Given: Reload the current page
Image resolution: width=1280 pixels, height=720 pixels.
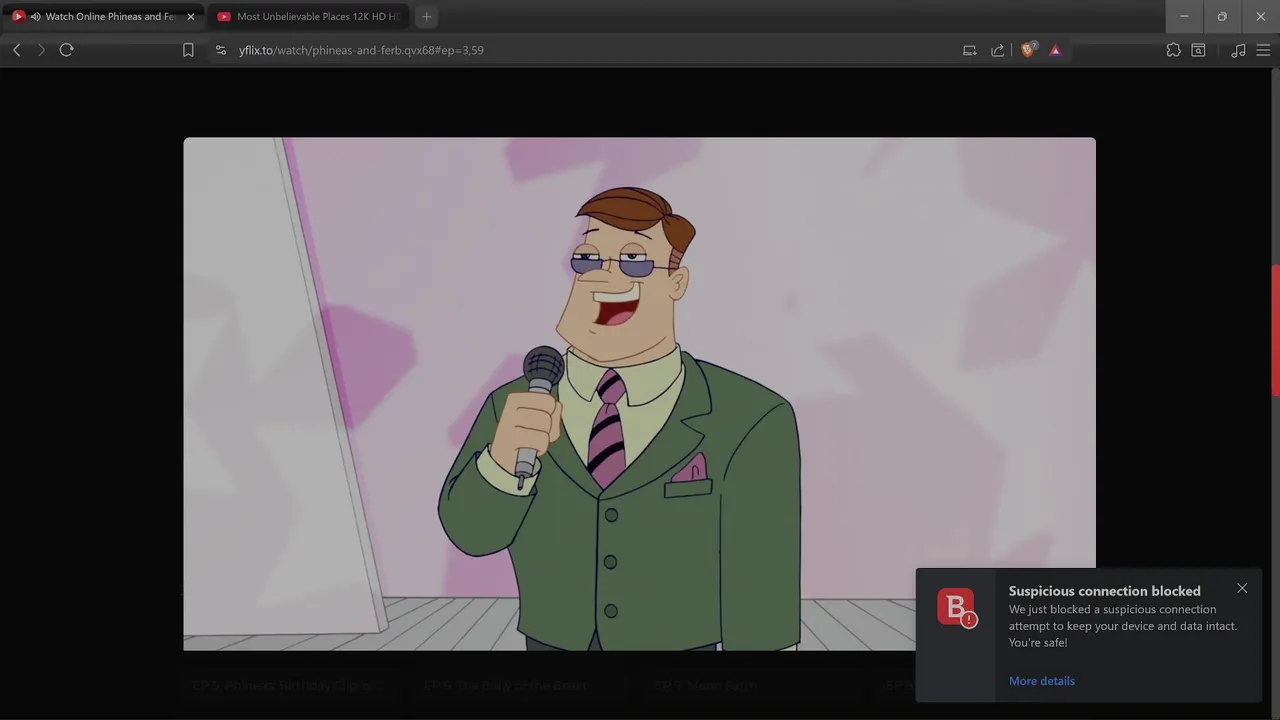Looking at the screenshot, I should tap(67, 50).
